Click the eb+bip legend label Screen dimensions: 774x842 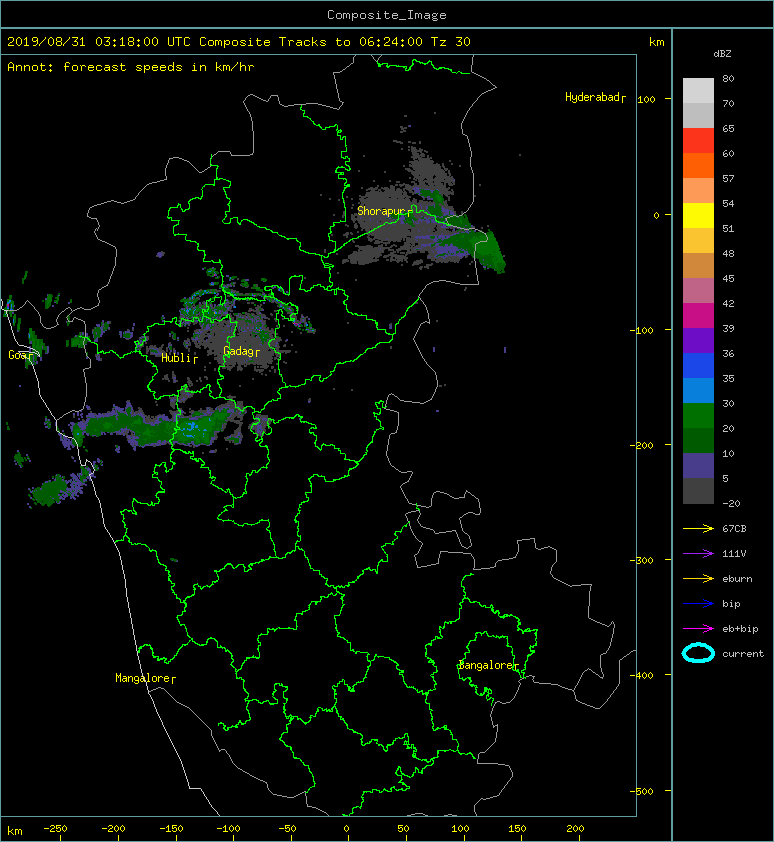tap(740, 629)
